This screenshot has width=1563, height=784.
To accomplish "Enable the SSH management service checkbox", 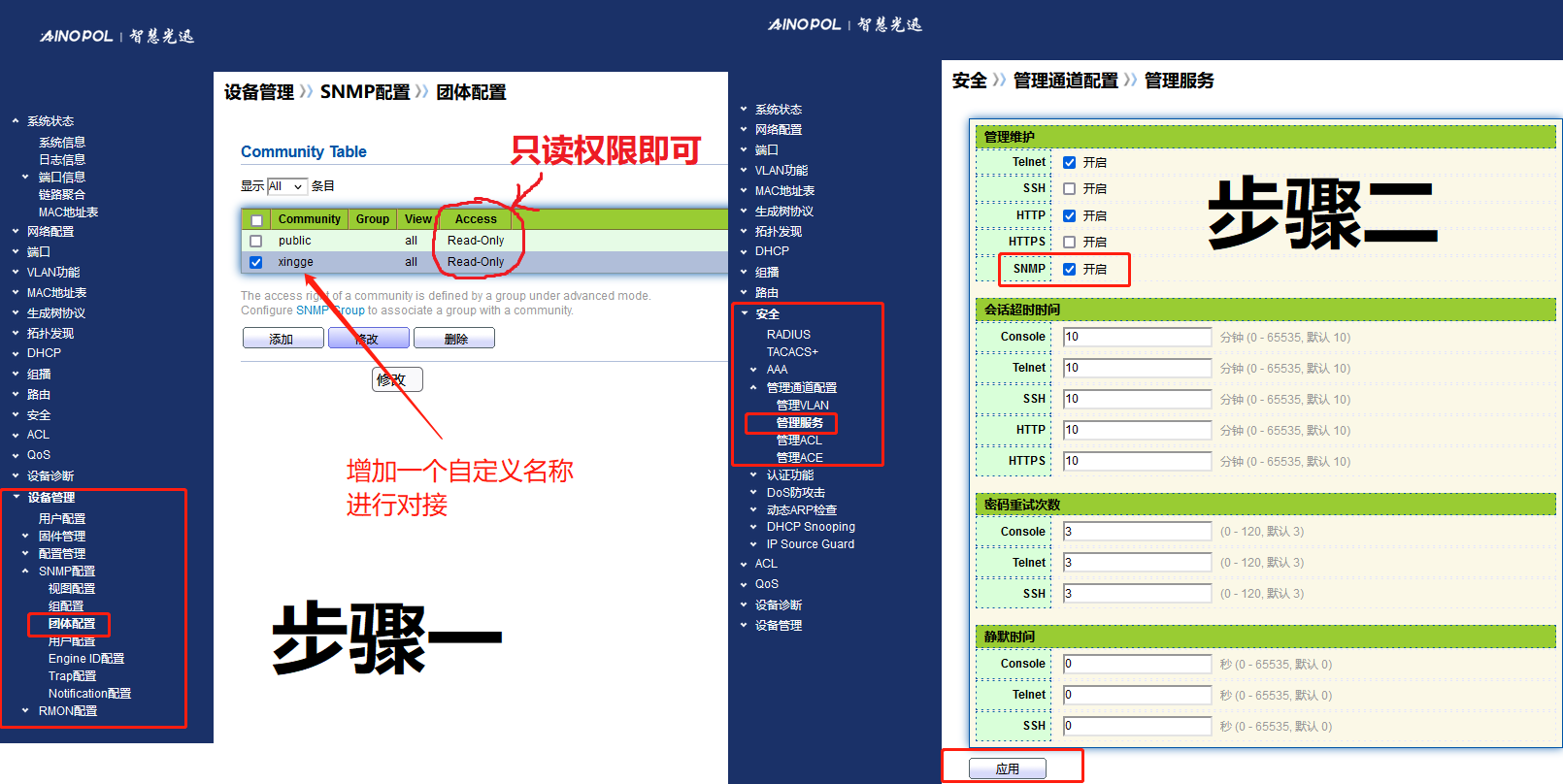I will coord(1069,189).
